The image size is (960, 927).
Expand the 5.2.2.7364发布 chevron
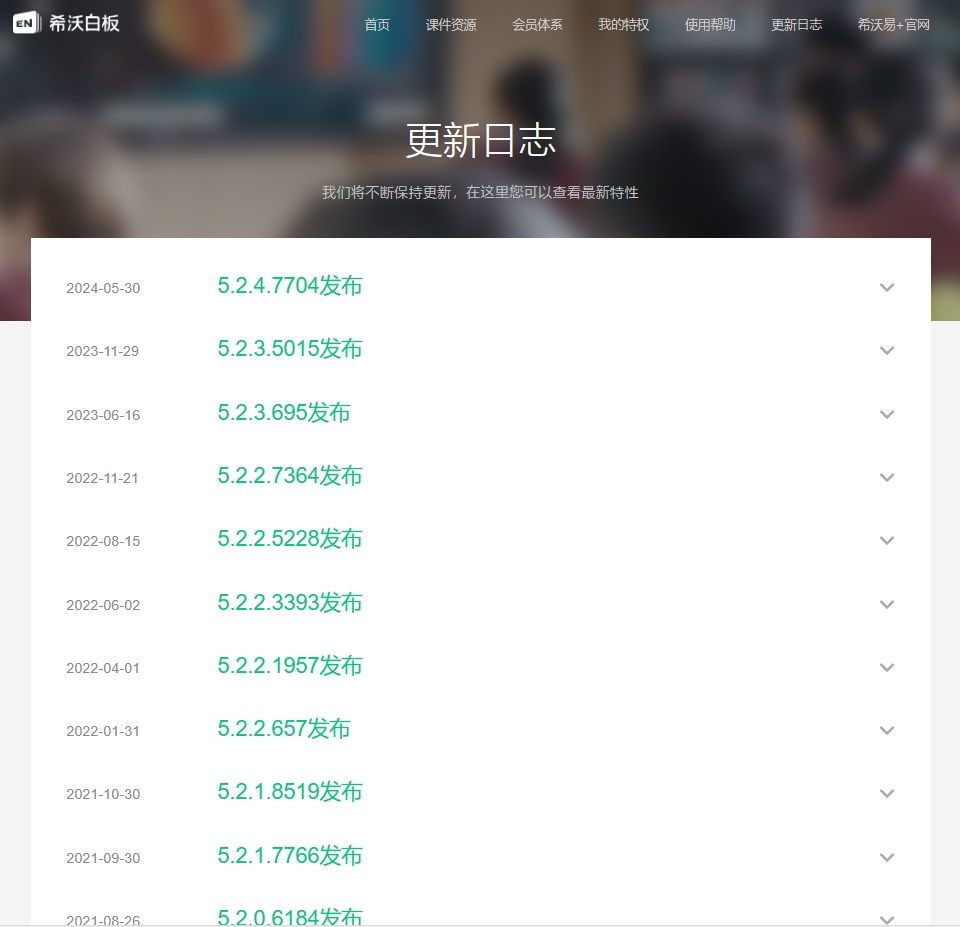click(x=887, y=477)
